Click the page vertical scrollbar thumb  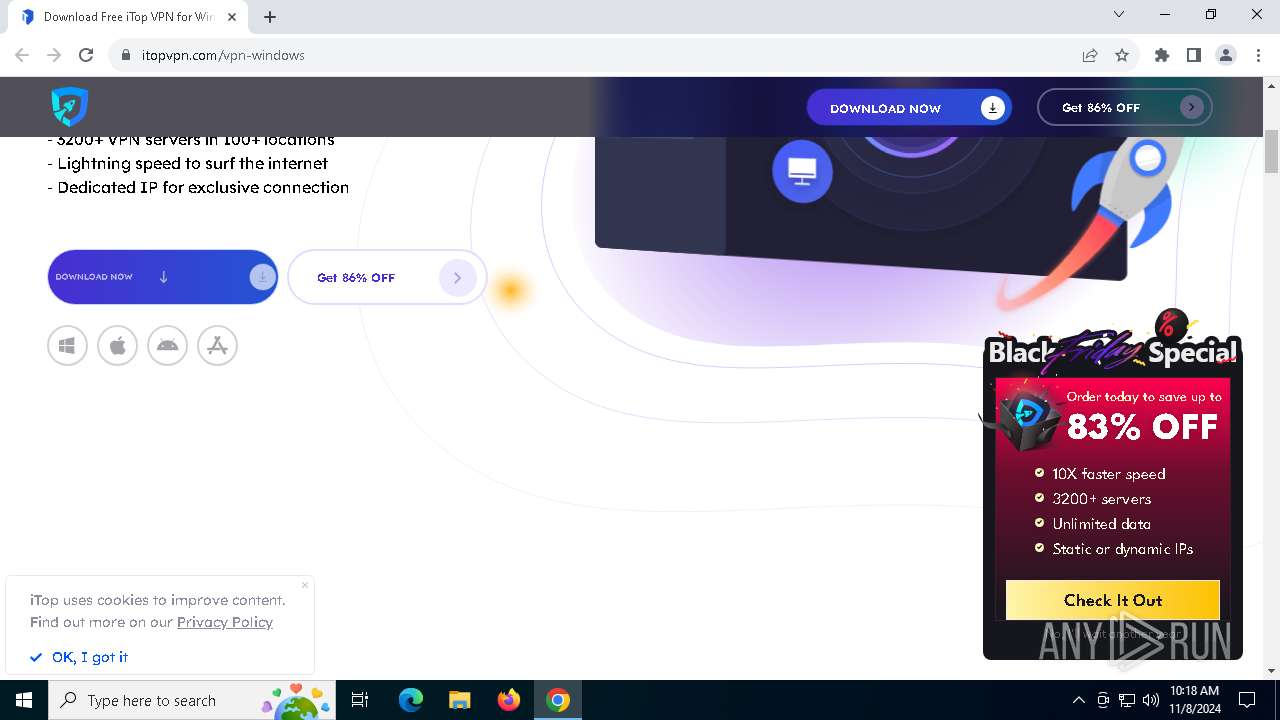(x=1272, y=151)
